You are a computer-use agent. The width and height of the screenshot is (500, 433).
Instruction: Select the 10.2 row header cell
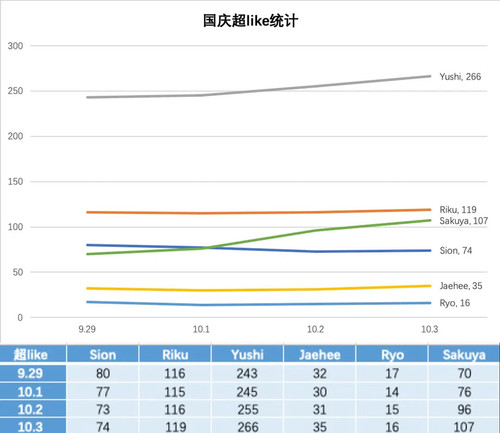33,409
